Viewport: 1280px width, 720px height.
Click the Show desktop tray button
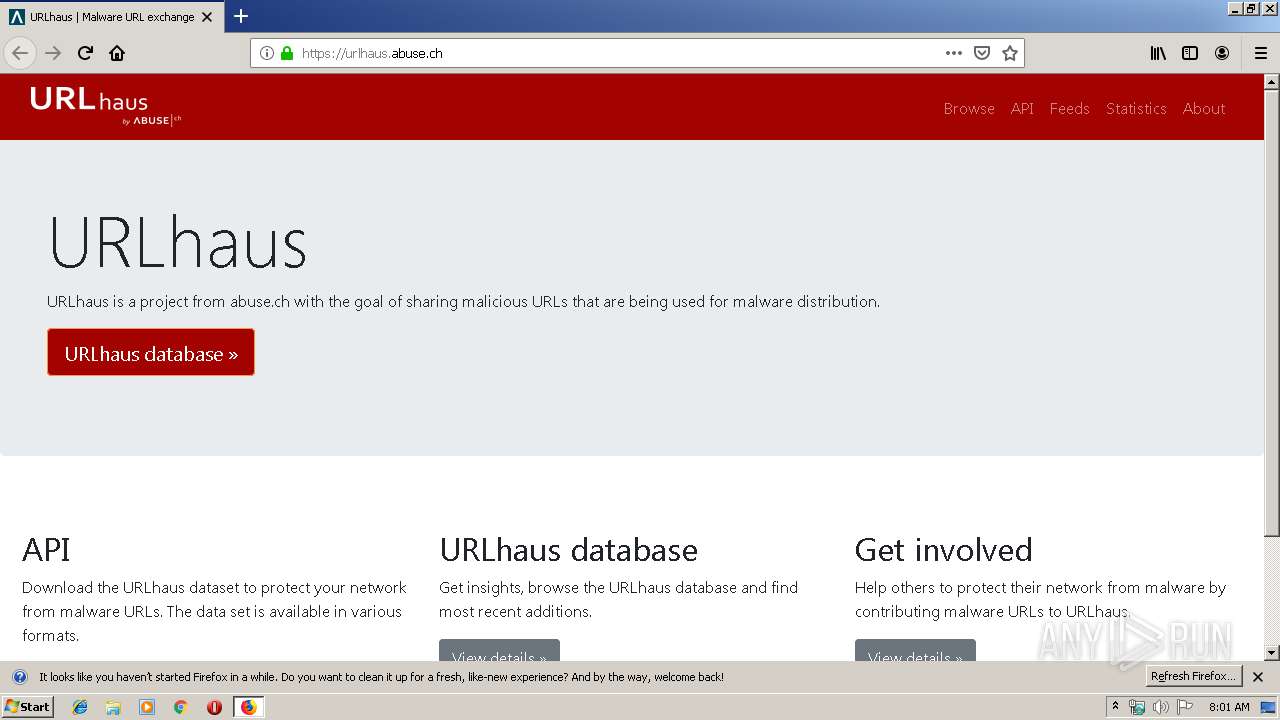tap(1269, 707)
